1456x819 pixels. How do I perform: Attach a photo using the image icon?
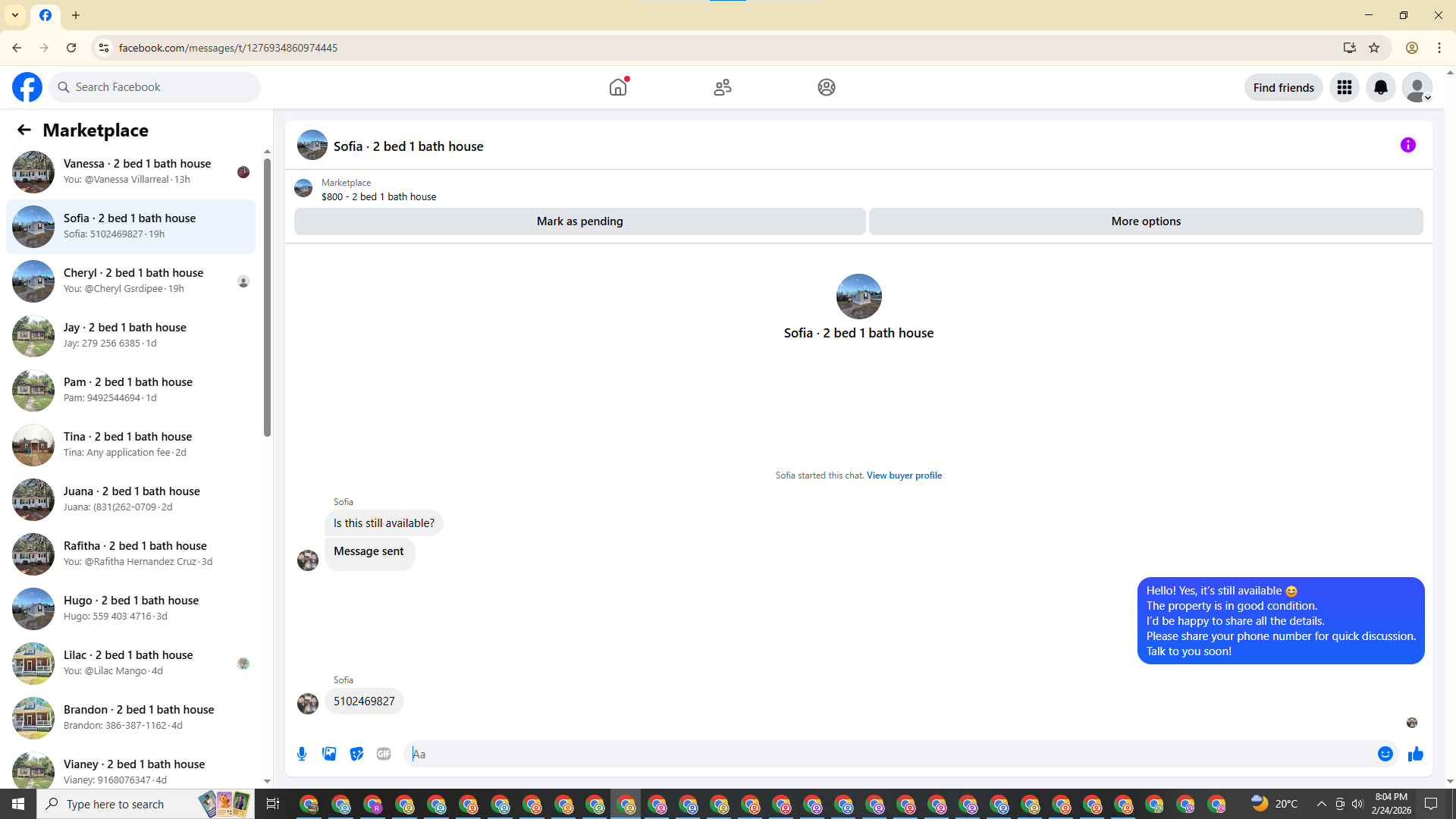pyautogui.click(x=329, y=754)
